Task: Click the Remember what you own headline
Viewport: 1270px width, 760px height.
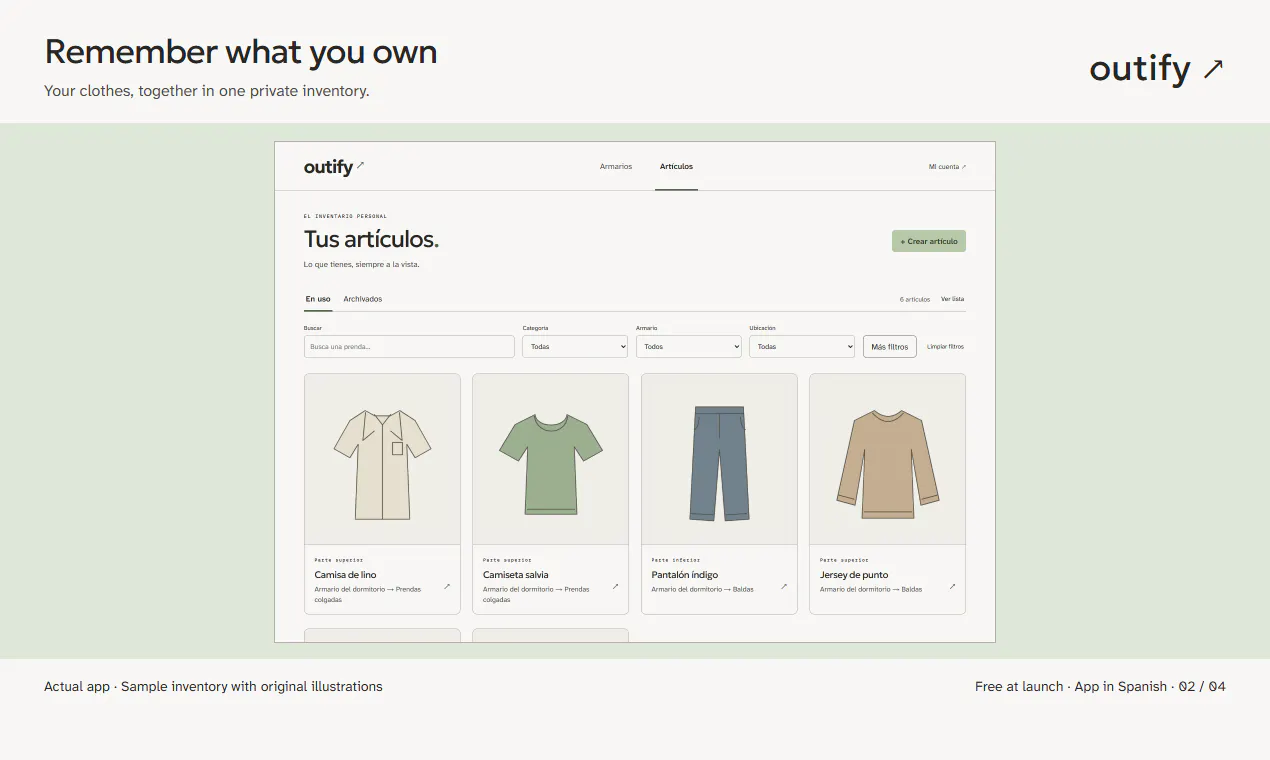Action: (x=241, y=52)
